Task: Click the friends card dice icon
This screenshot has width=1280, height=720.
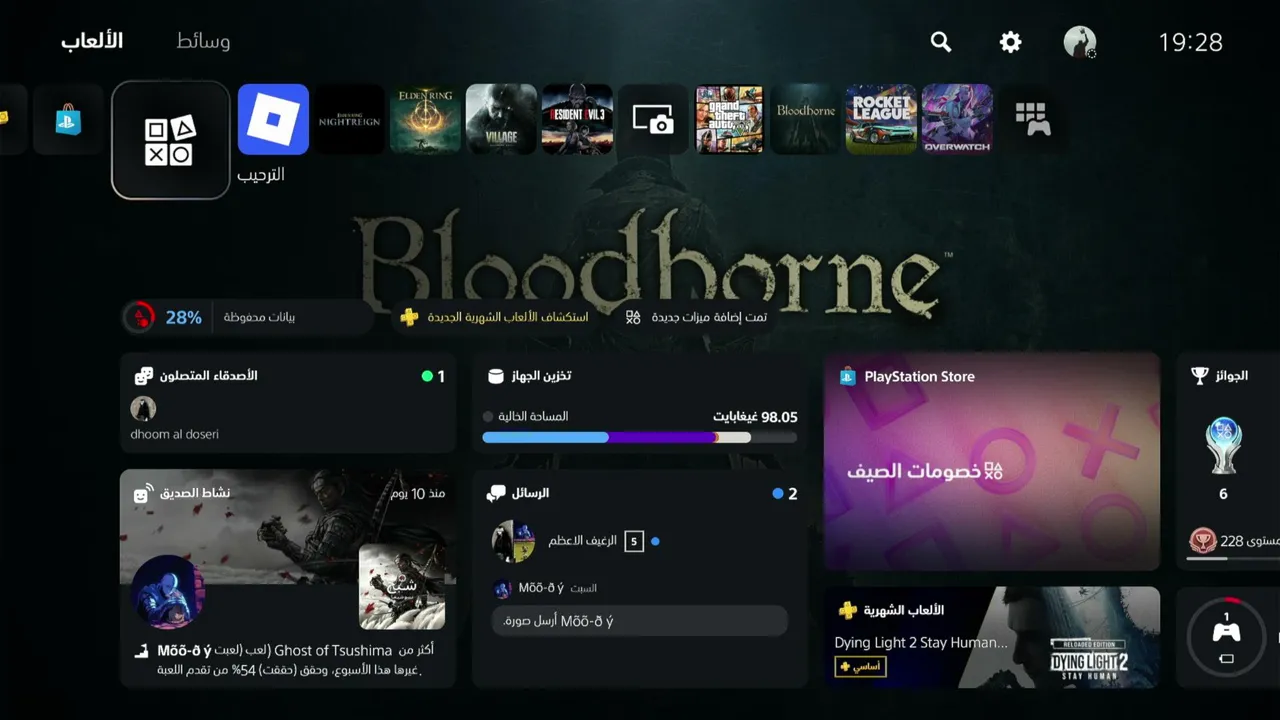Action: [144, 376]
